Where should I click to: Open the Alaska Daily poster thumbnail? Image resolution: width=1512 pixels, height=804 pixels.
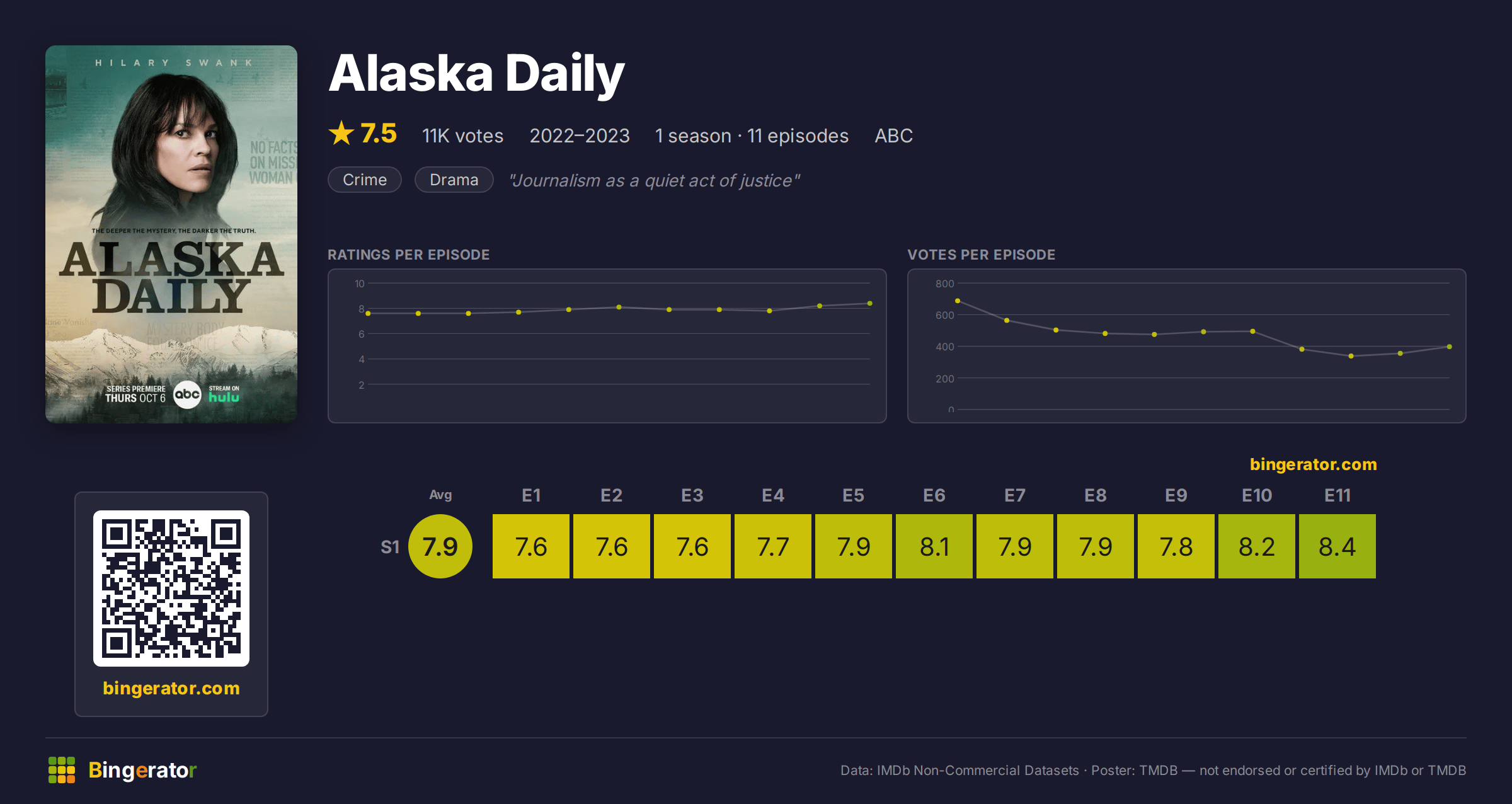[x=171, y=234]
